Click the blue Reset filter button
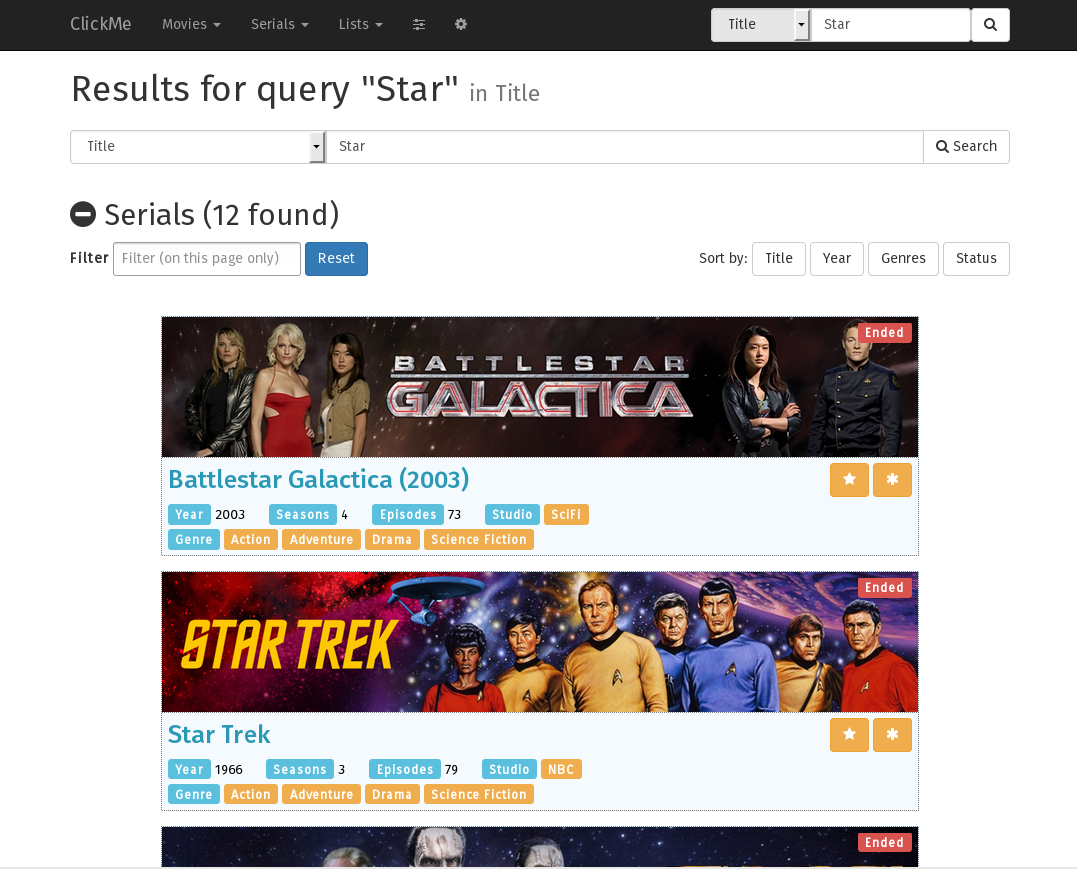This screenshot has height=869, width=1077. 336,258
